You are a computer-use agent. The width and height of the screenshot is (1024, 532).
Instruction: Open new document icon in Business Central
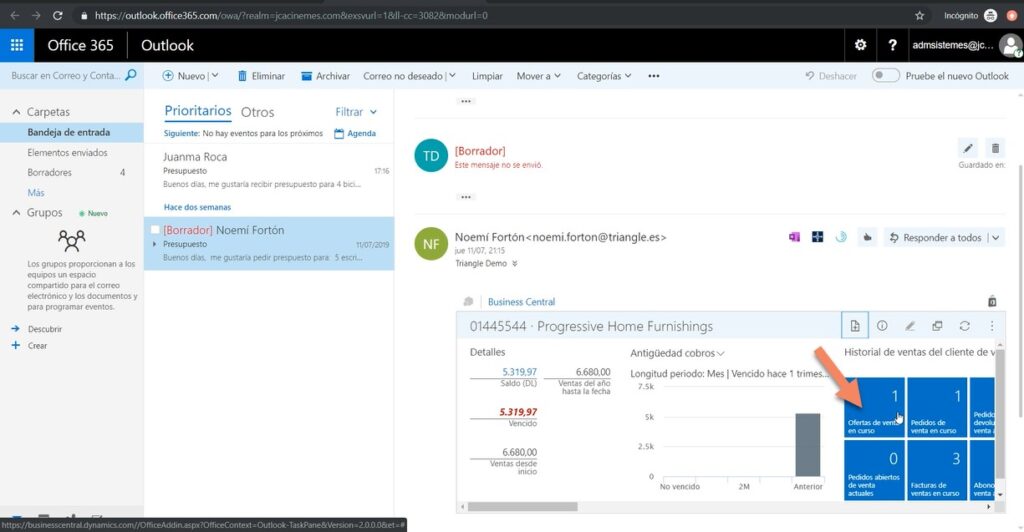tap(855, 326)
